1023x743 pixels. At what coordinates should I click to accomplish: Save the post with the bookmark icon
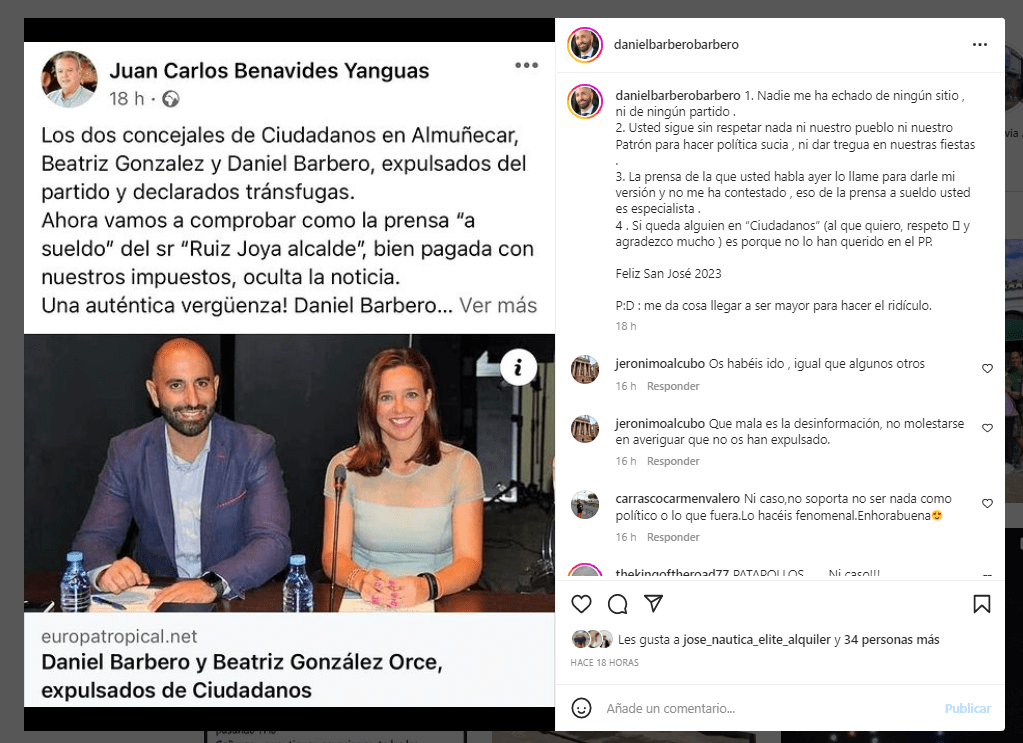981,604
